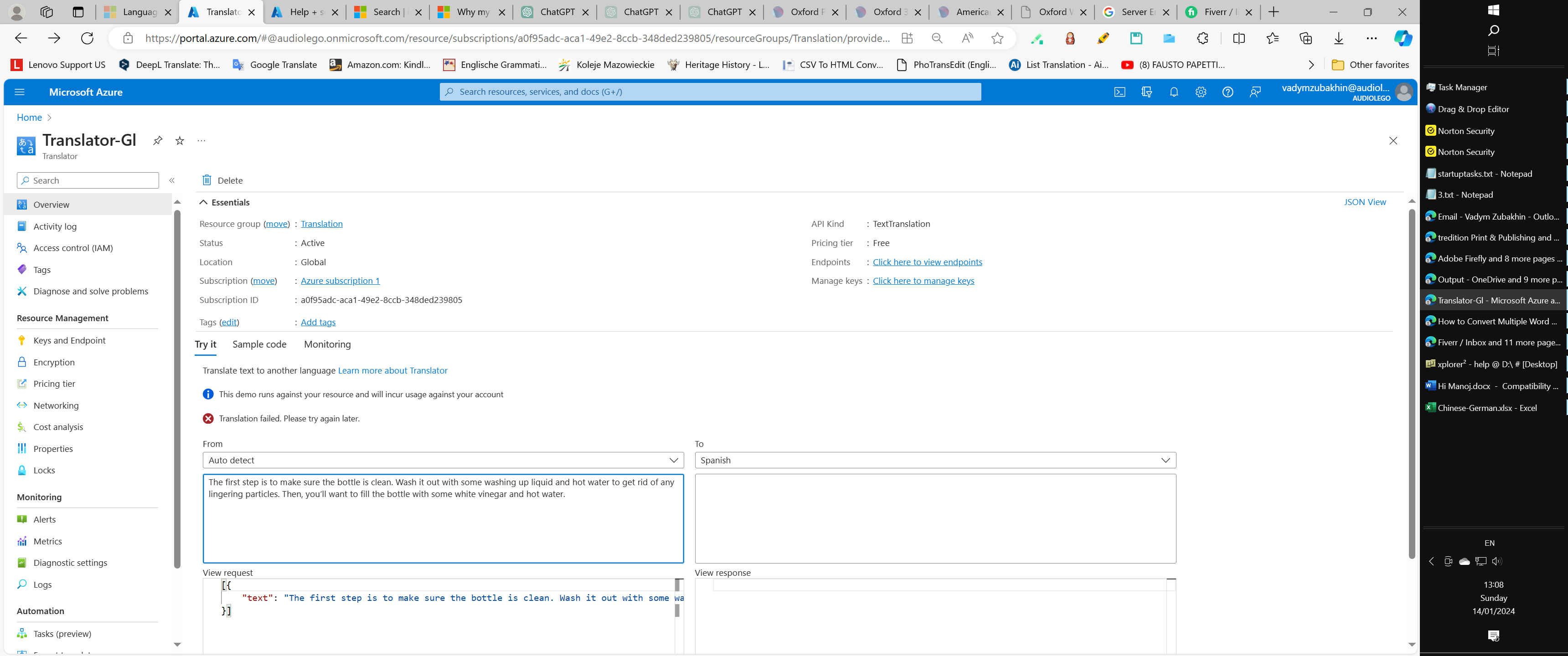Image resolution: width=1568 pixels, height=656 pixels.
Task: Close the Translator-Gl blade
Action: pyautogui.click(x=1393, y=141)
